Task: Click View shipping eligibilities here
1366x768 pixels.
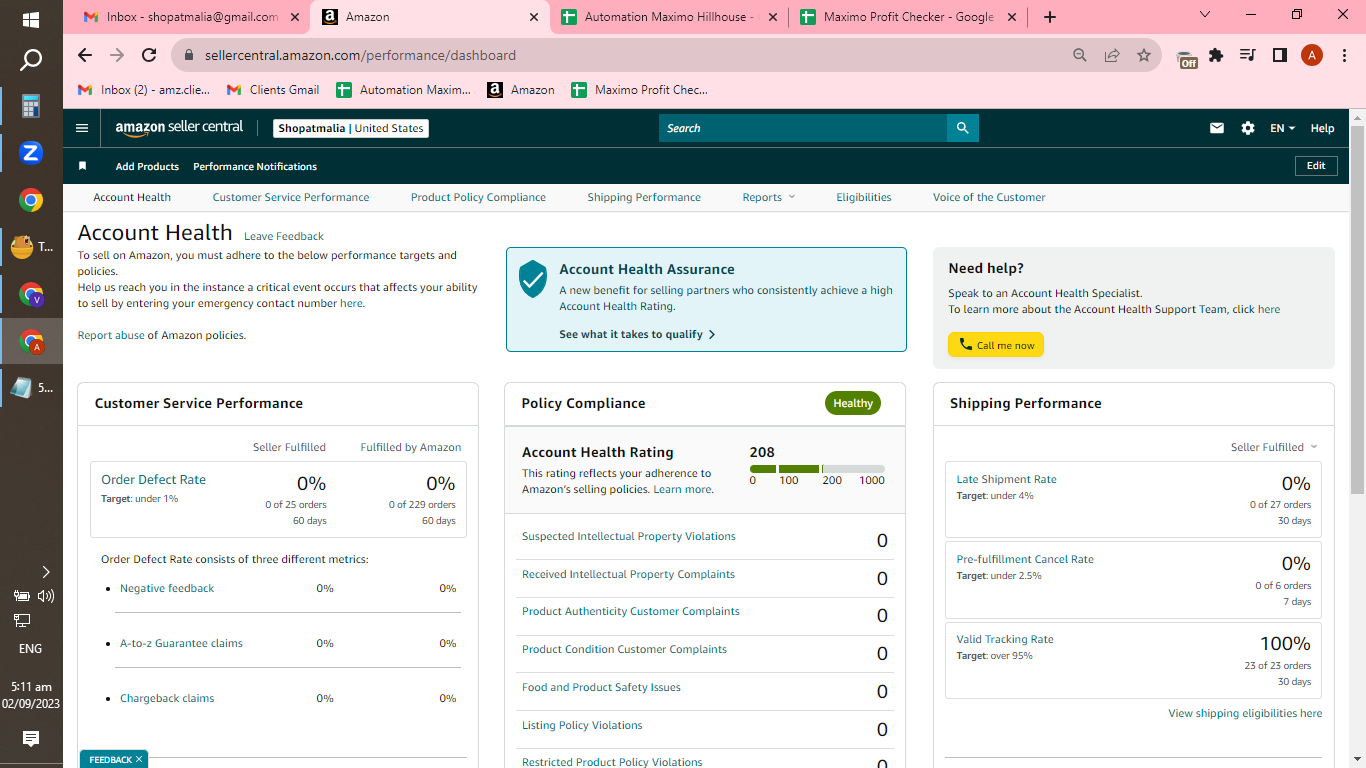Action: coord(1245,713)
